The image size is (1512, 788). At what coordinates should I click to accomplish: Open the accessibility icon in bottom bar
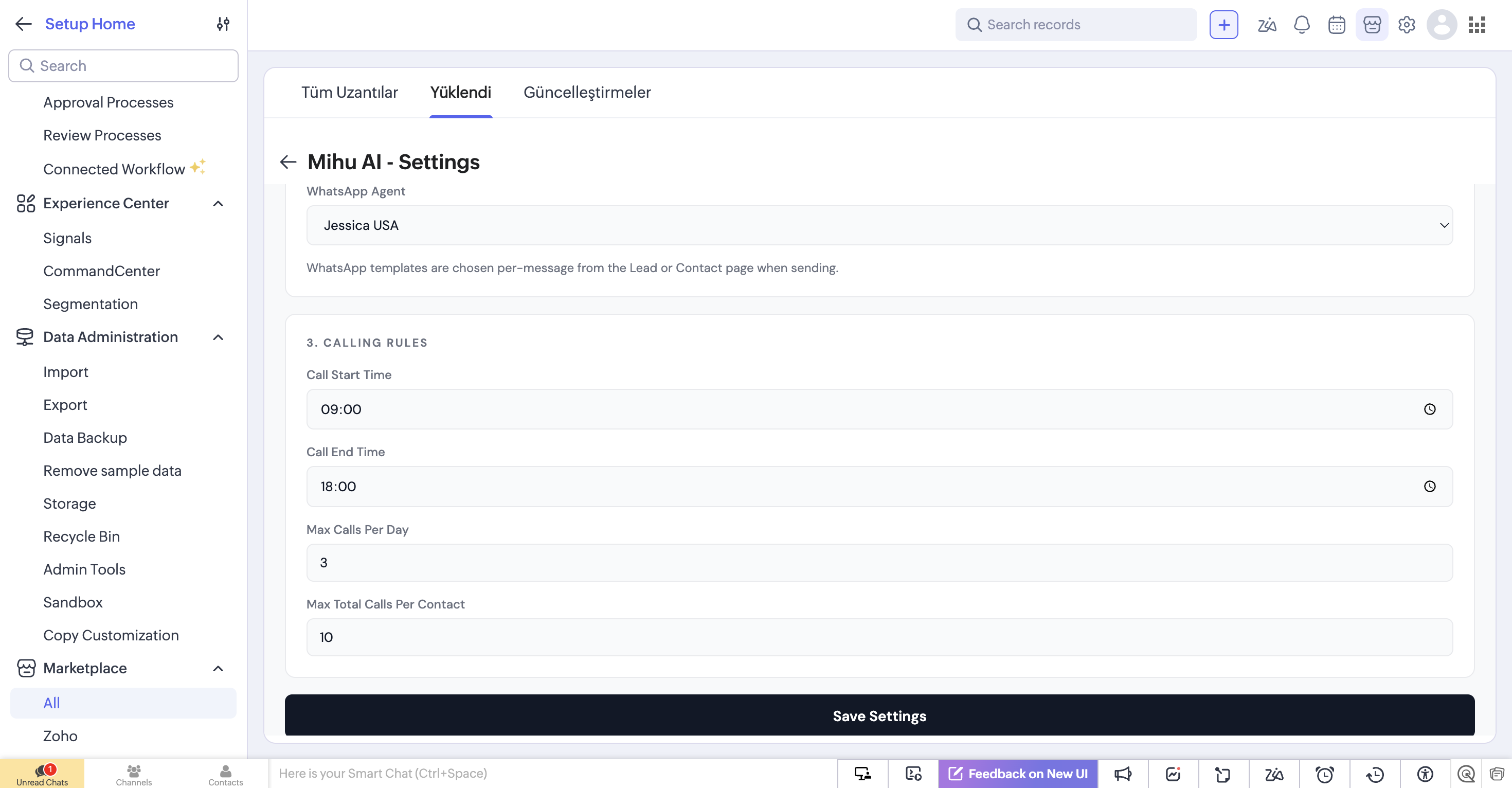1425,774
